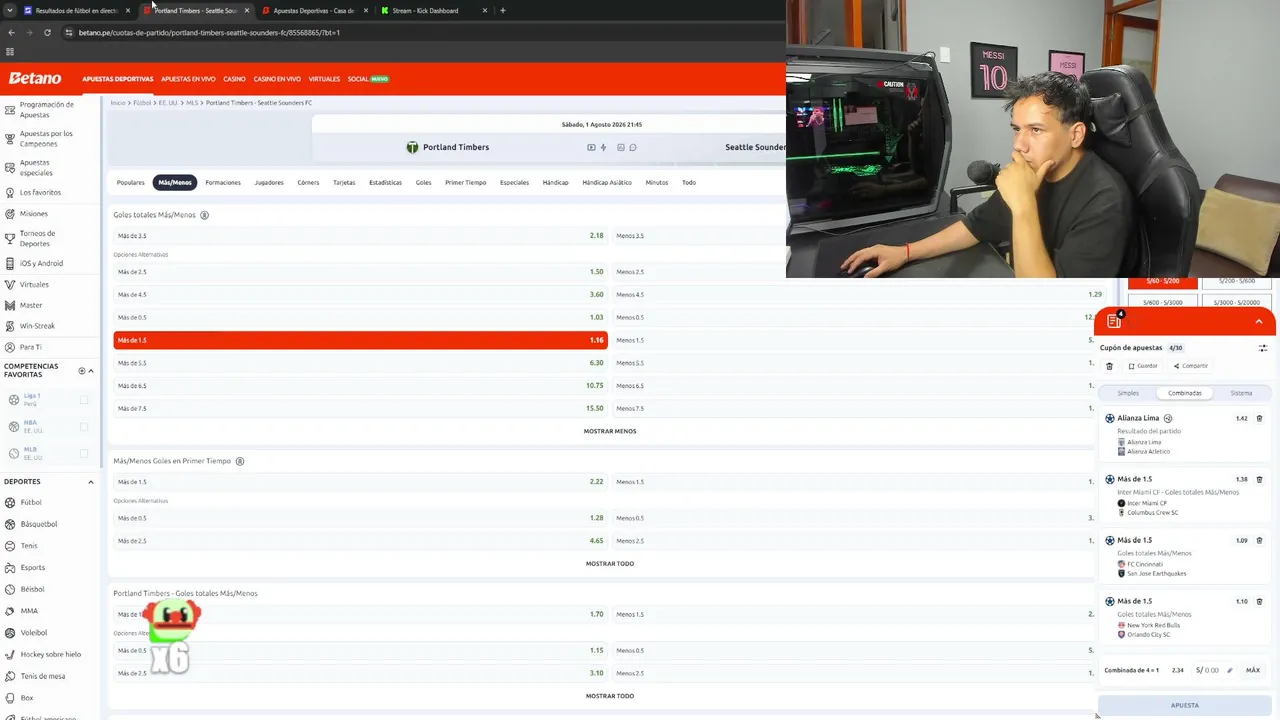1280x720 pixels.
Task: Collapse total goals options with Mostrar Menos
Action: pos(610,431)
